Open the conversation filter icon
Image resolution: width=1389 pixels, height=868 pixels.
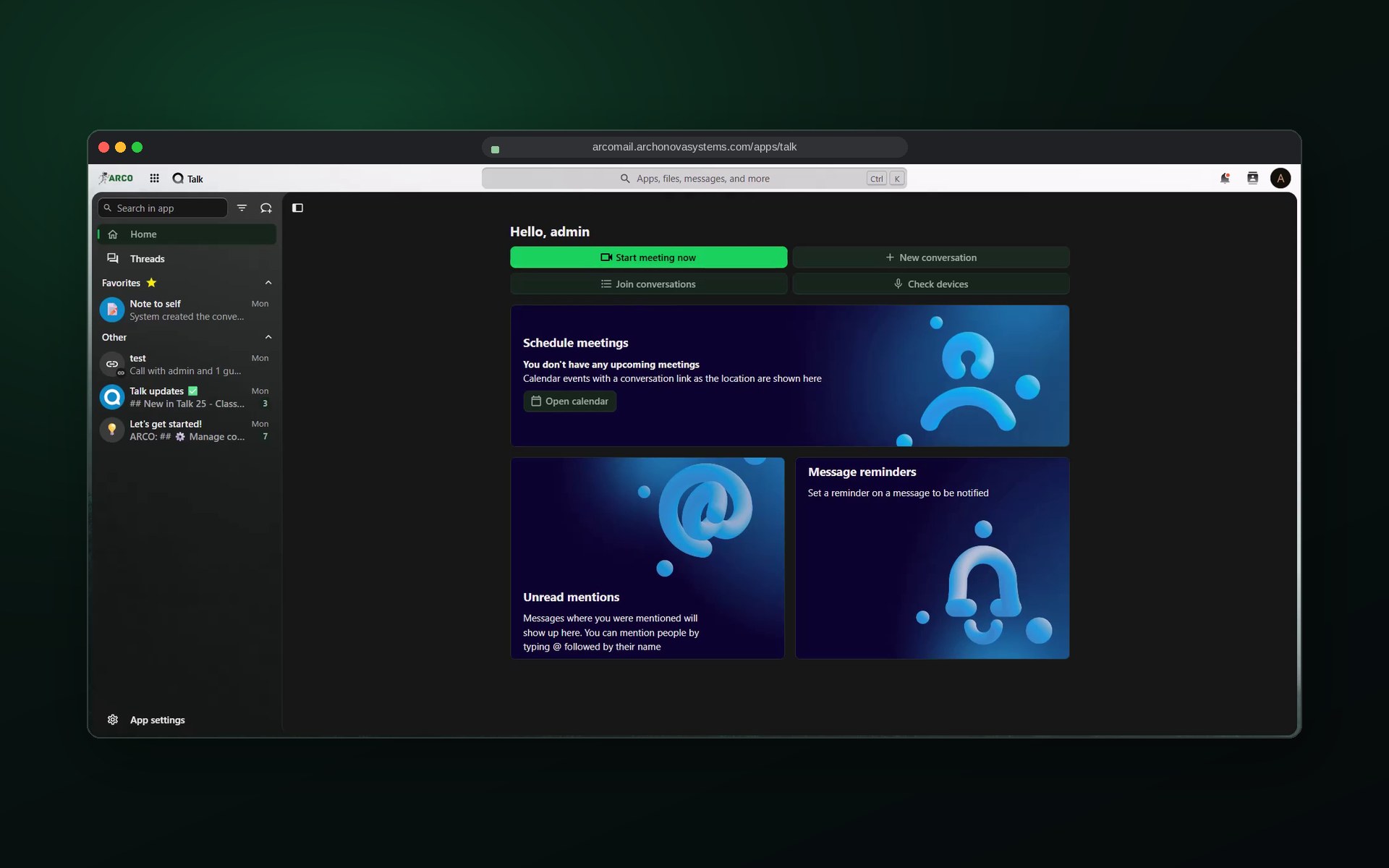point(242,208)
